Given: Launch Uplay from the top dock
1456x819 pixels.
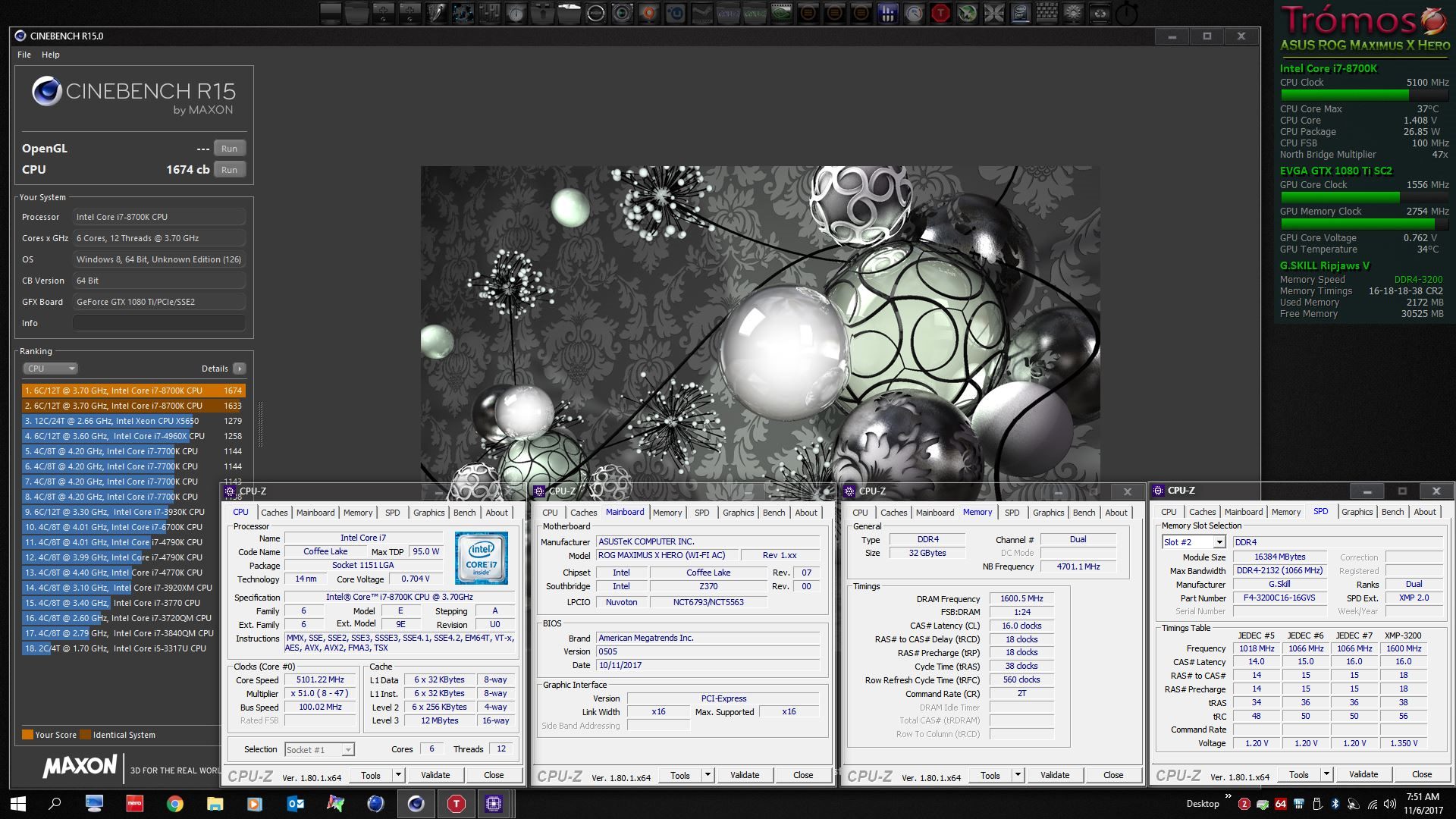Looking at the screenshot, I should [x=675, y=13].
